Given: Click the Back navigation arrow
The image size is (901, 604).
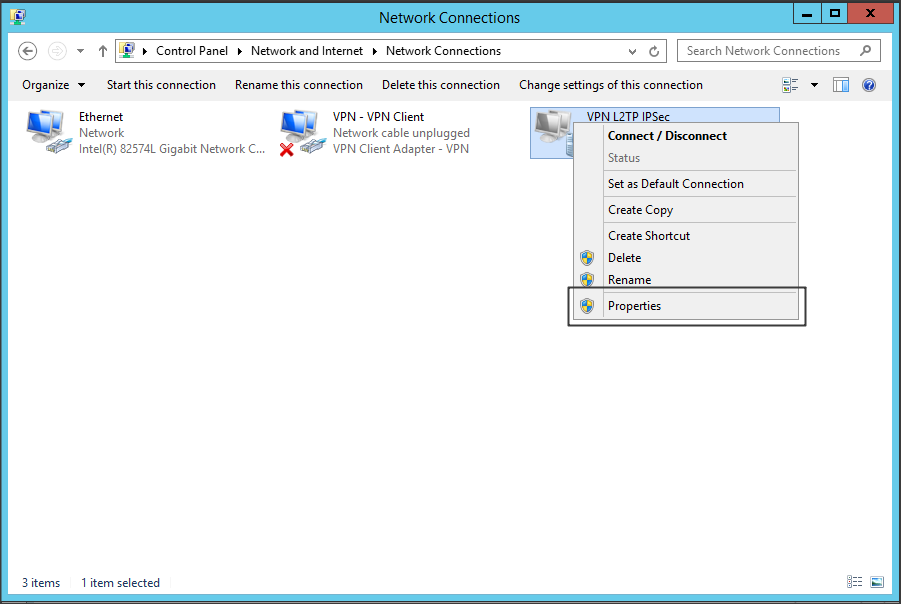Looking at the screenshot, I should tap(28, 51).
